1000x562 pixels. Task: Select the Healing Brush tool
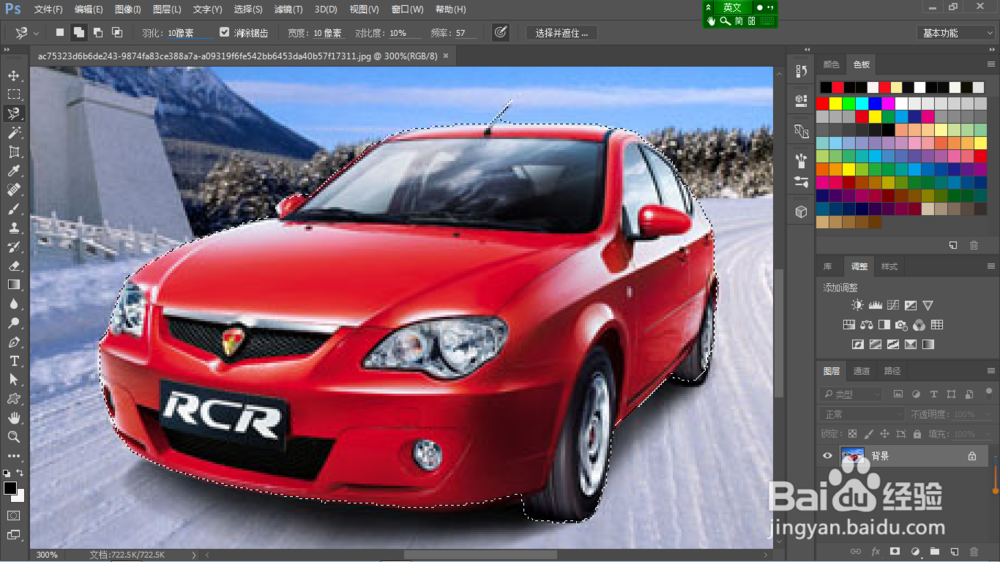coord(13,189)
